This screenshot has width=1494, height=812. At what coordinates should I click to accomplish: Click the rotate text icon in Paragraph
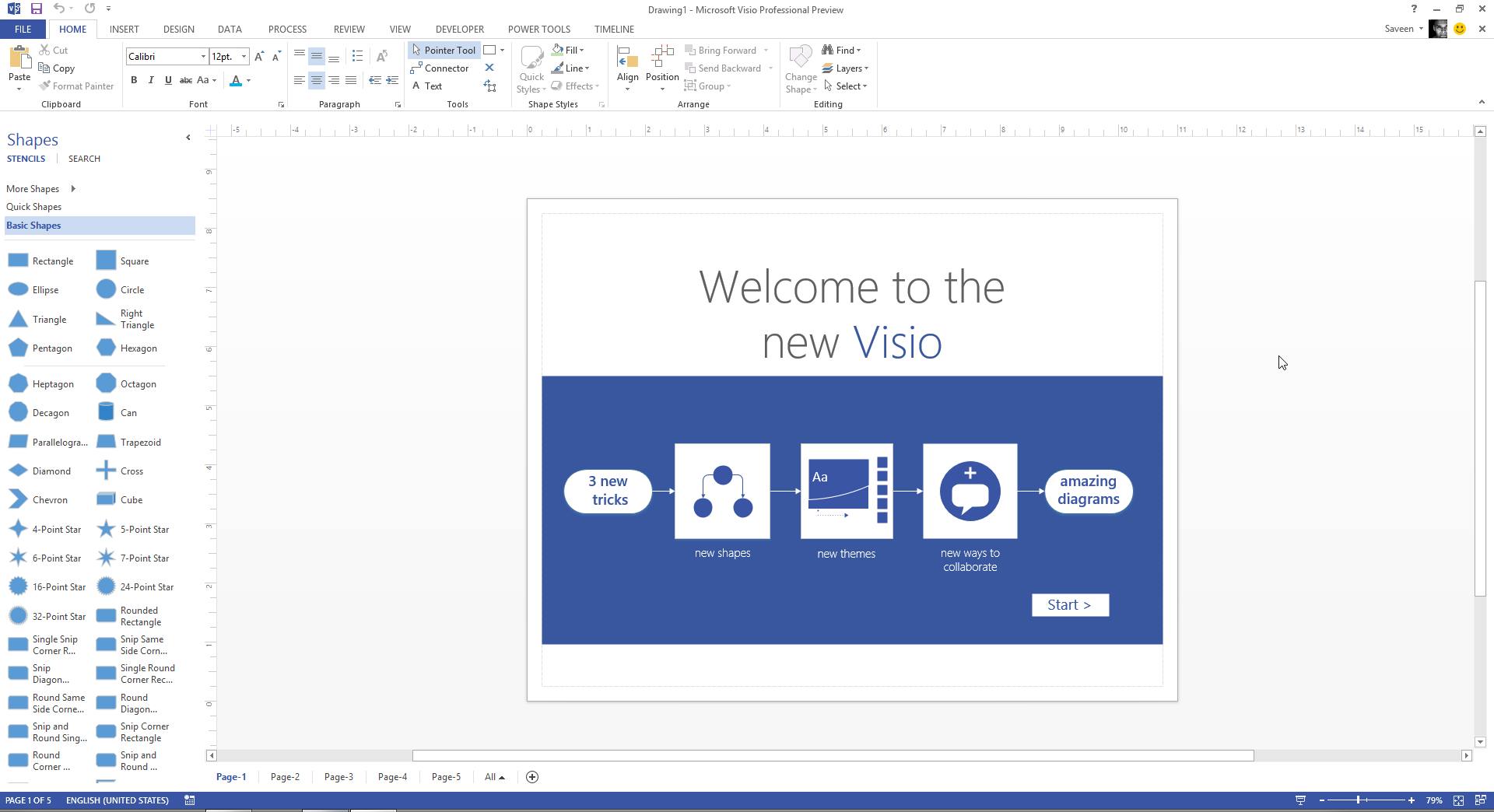pos(381,56)
